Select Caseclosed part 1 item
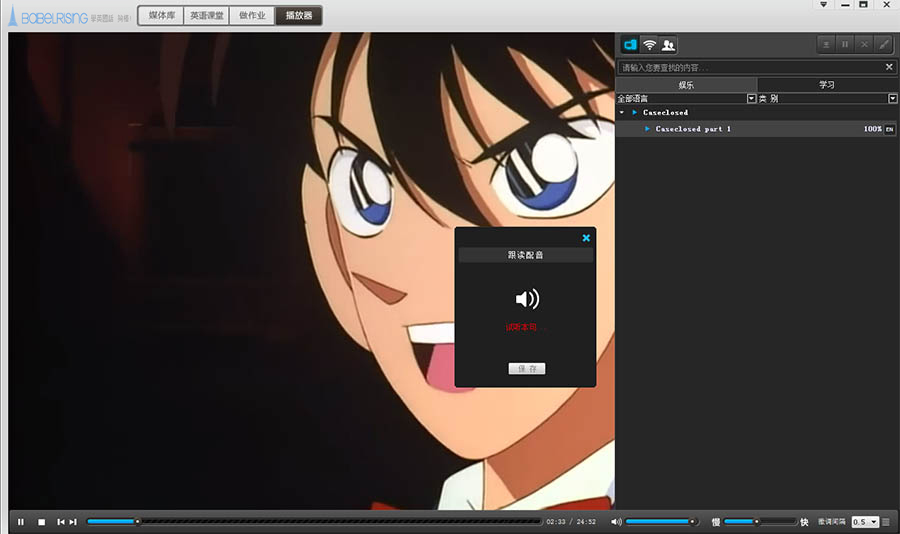This screenshot has width=900, height=534. coord(693,129)
